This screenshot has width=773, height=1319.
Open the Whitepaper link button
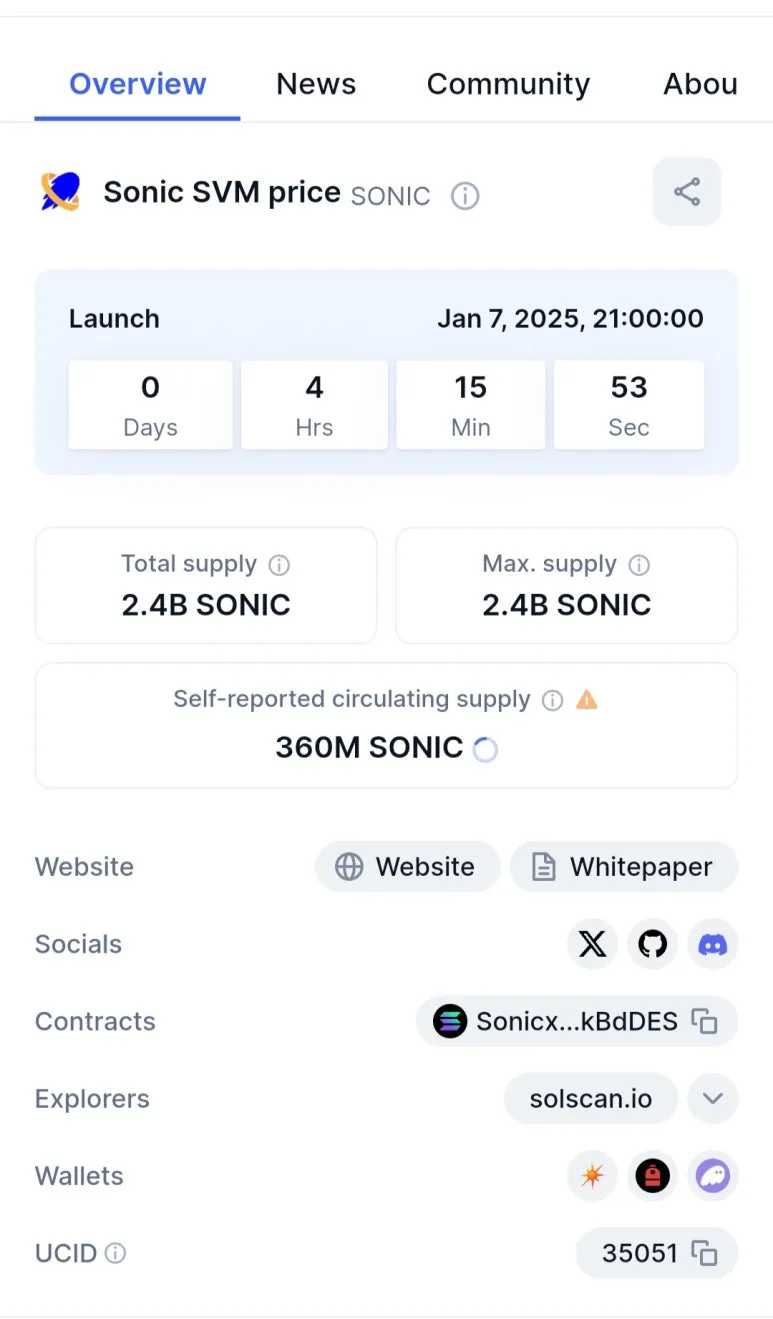624,867
